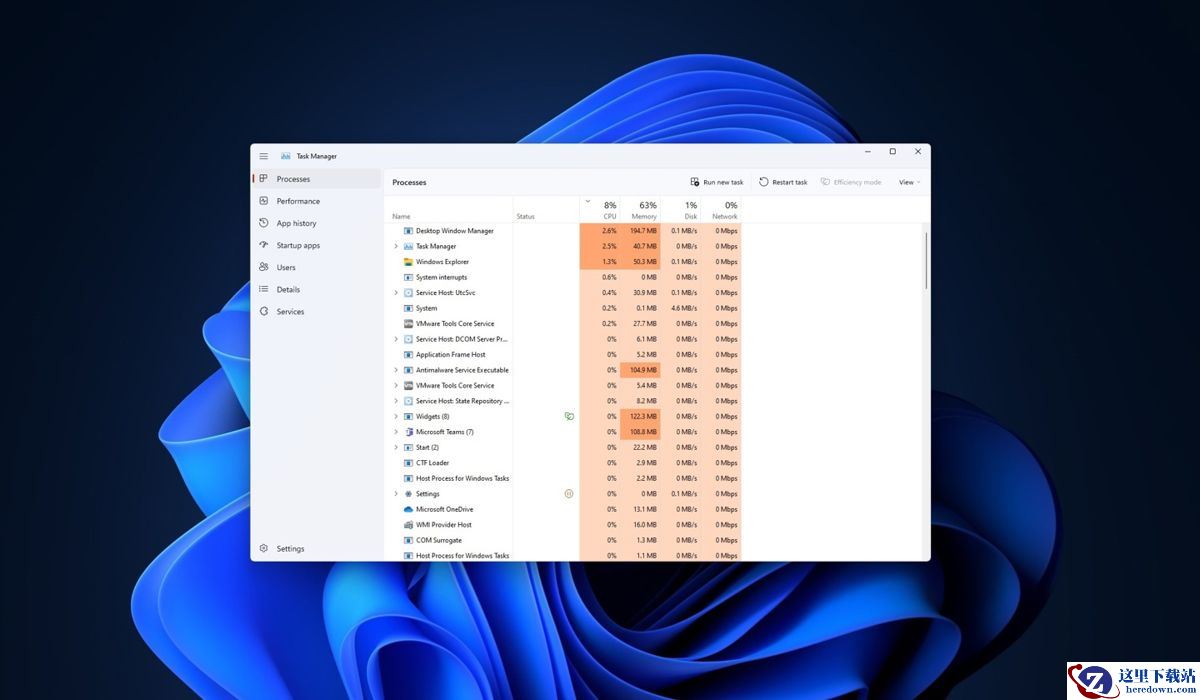Click the Processes heading above the table
This screenshot has width=1200, height=700.
tap(409, 182)
